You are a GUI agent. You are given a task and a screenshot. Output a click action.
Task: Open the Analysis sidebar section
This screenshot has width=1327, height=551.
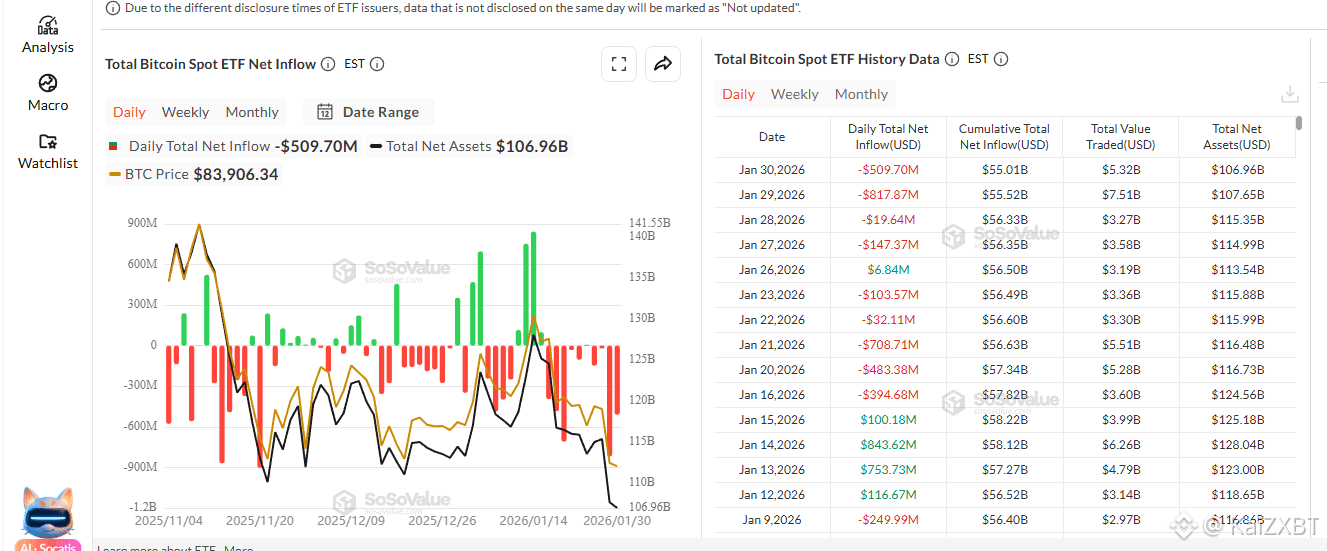click(x=48, y=35)
